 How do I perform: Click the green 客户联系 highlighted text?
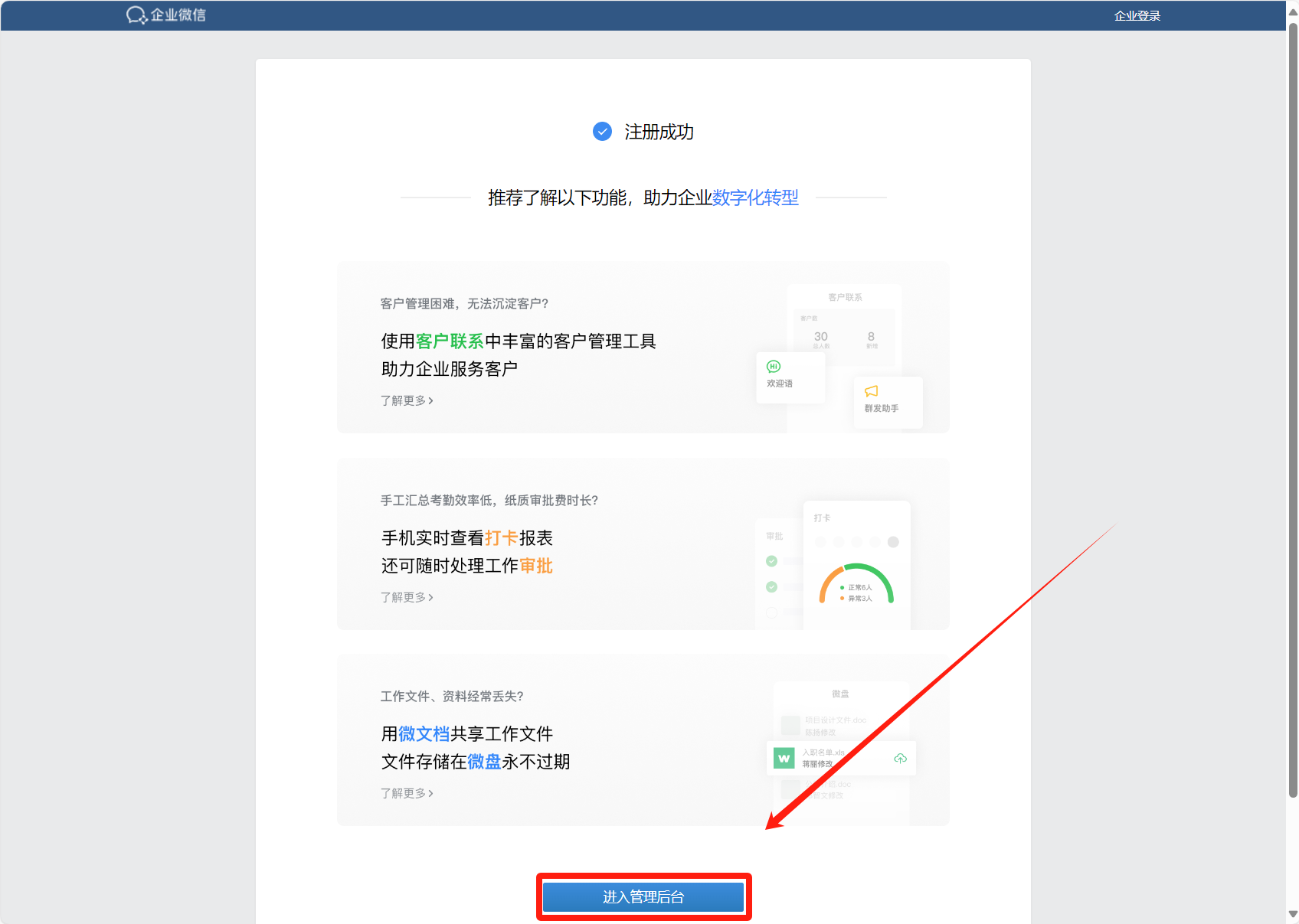[450, 341]
